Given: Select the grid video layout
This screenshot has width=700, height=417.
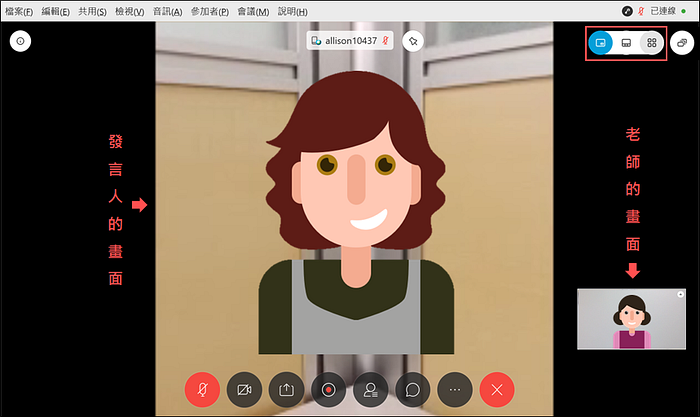Looking at the screenshot, I should pyautogui.click(x=652, y=43).
